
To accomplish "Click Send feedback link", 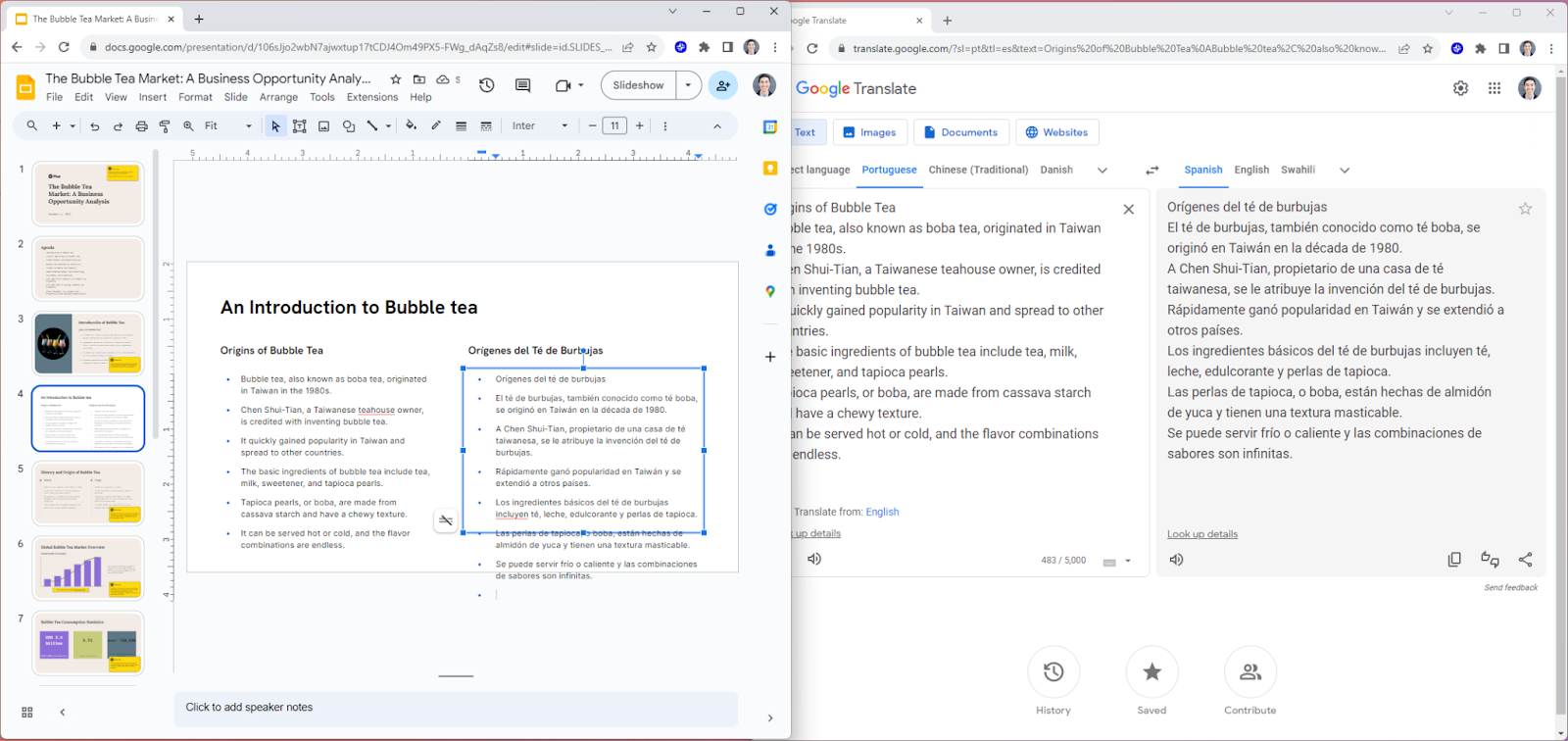I will click(x=1511, y=588).
